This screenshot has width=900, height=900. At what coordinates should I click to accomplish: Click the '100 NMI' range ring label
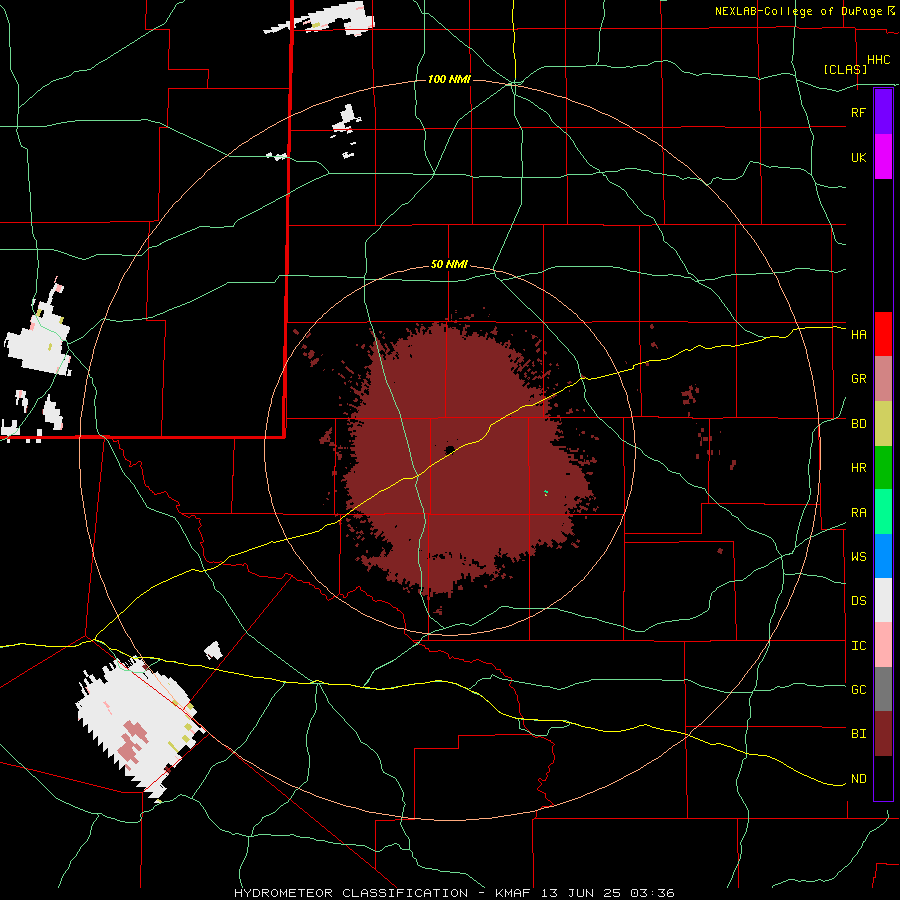point(449,79)
